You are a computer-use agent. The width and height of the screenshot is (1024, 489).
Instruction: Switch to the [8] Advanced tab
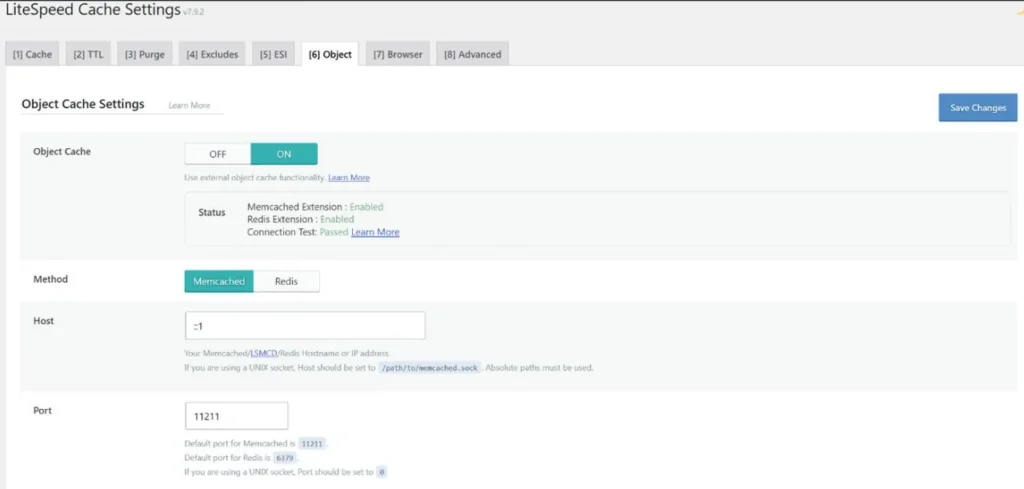(472, 54)
